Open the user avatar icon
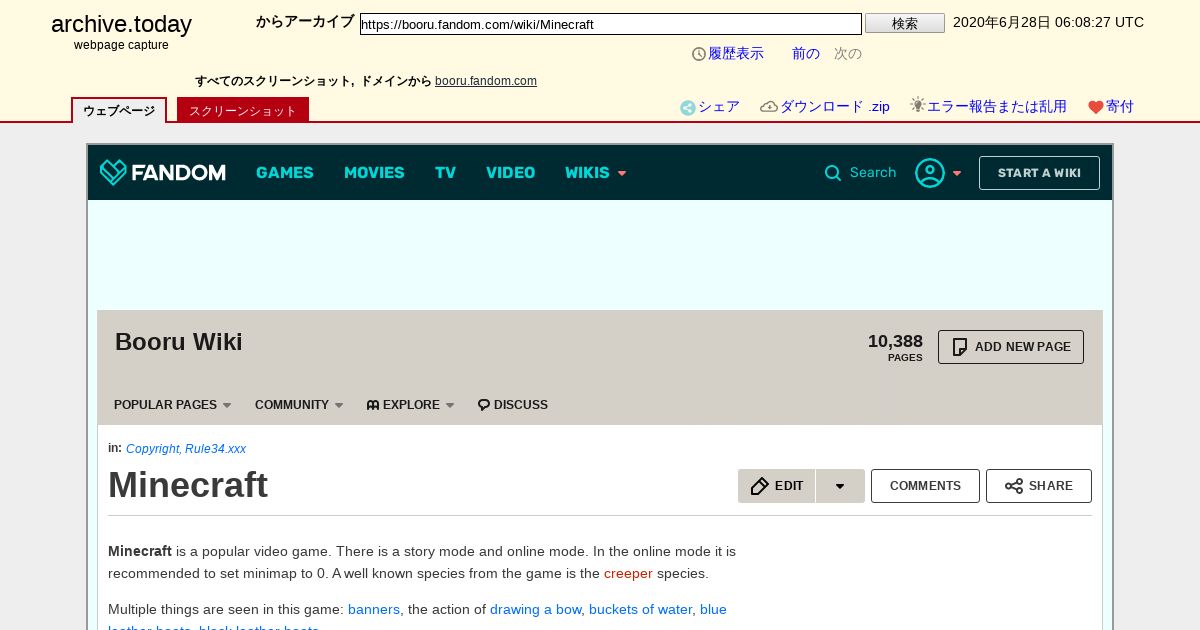 [930, 173]
